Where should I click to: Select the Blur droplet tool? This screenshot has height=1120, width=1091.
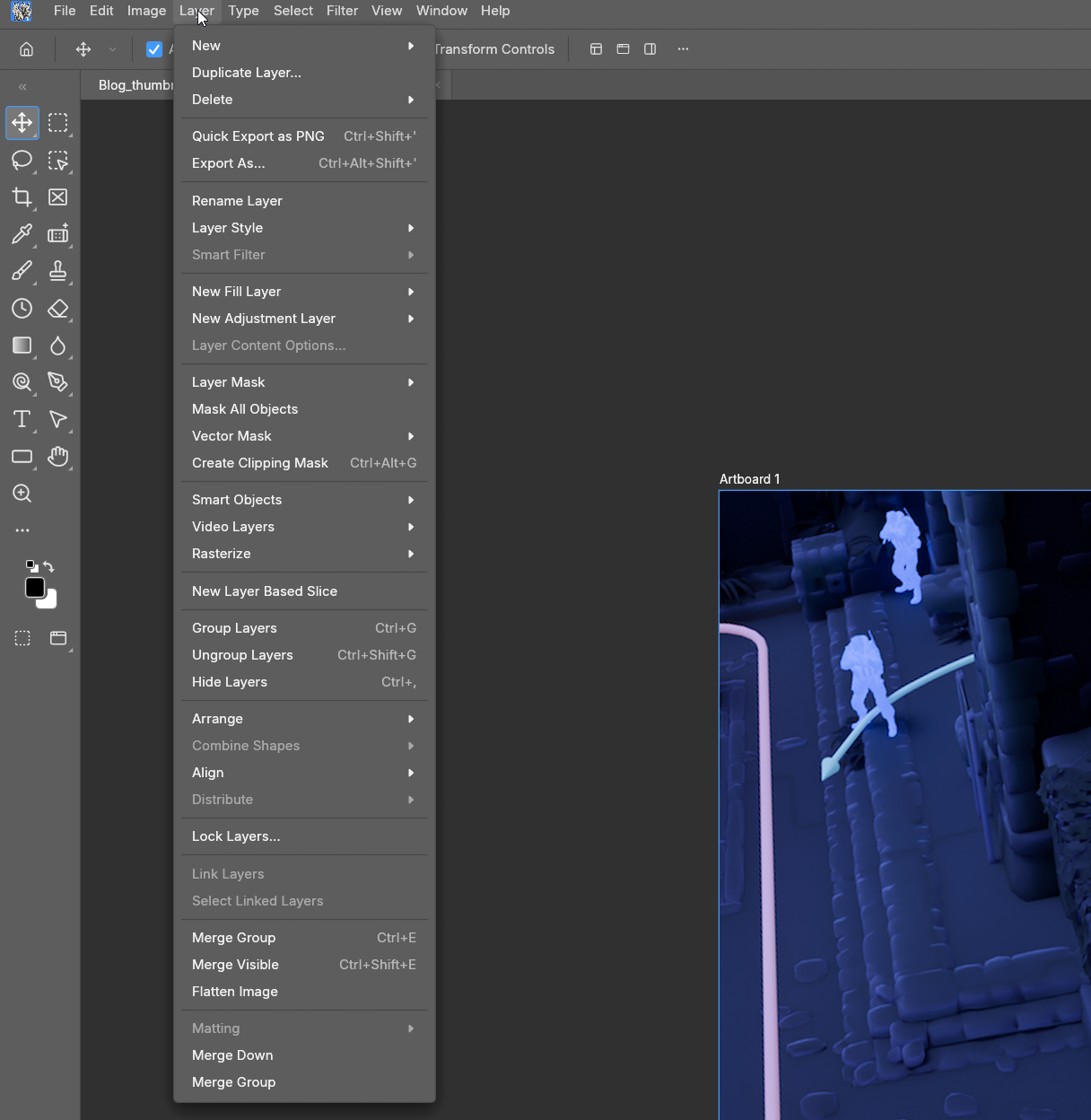pos(58,346)
